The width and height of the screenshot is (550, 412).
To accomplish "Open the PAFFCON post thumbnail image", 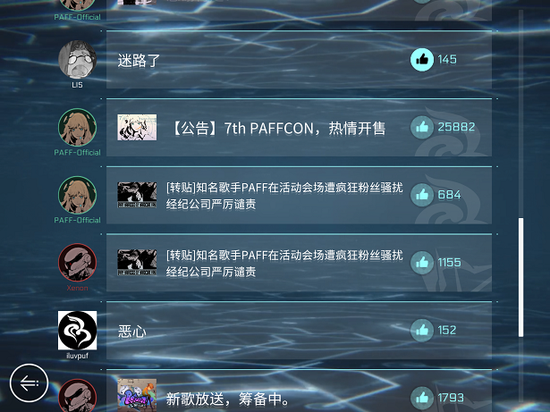I will click(x=137, y=127).
